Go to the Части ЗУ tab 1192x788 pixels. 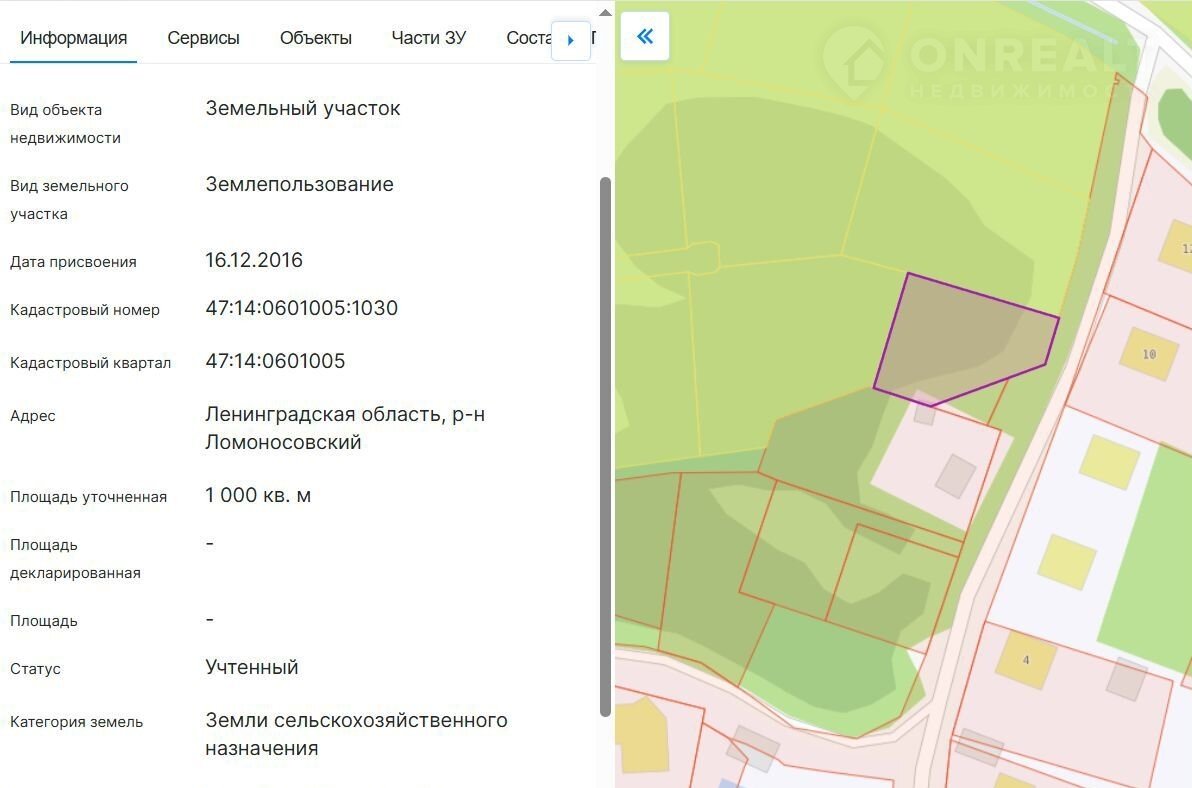[428, 38]
